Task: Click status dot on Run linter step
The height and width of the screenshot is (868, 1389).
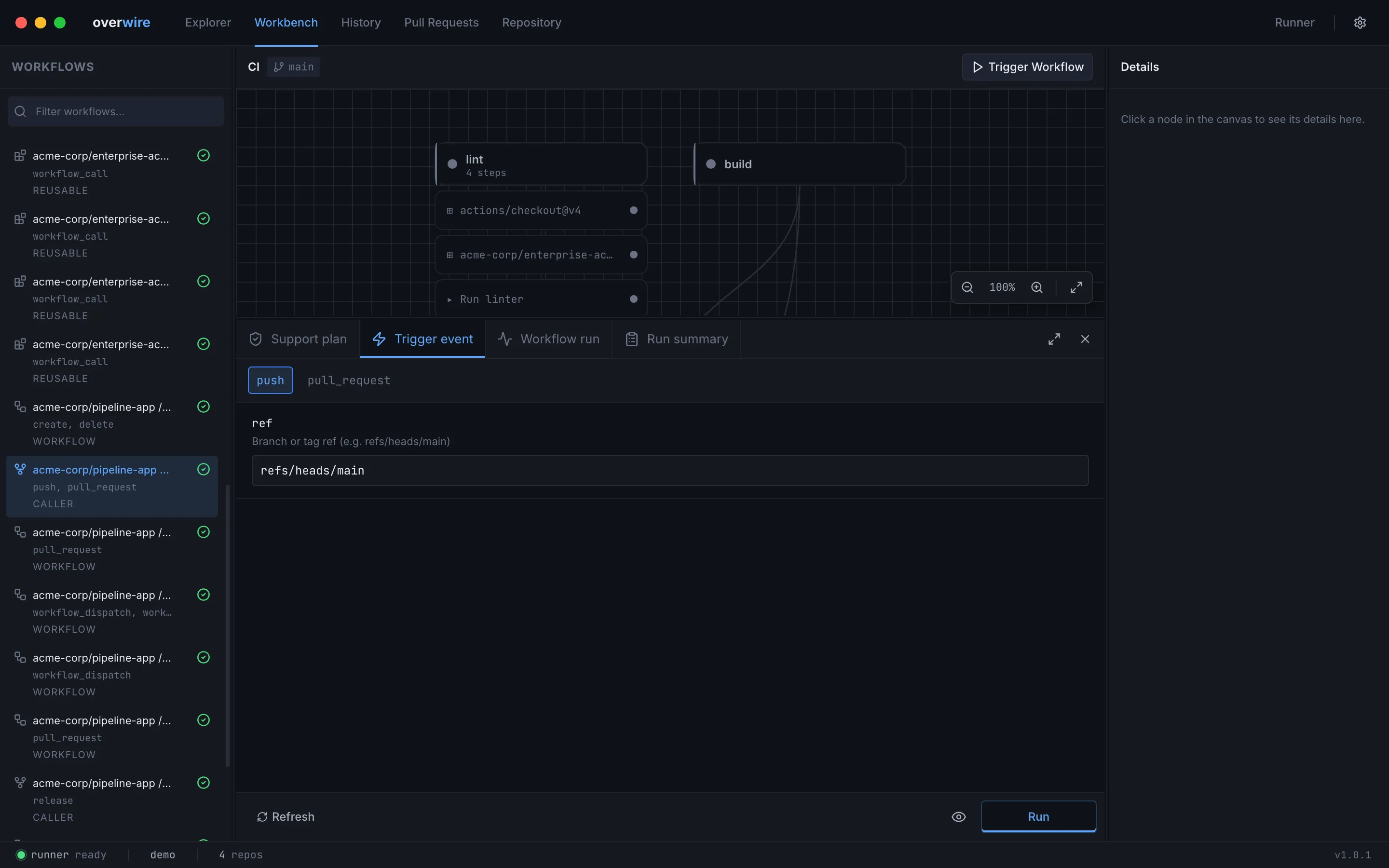Action: 634,299
